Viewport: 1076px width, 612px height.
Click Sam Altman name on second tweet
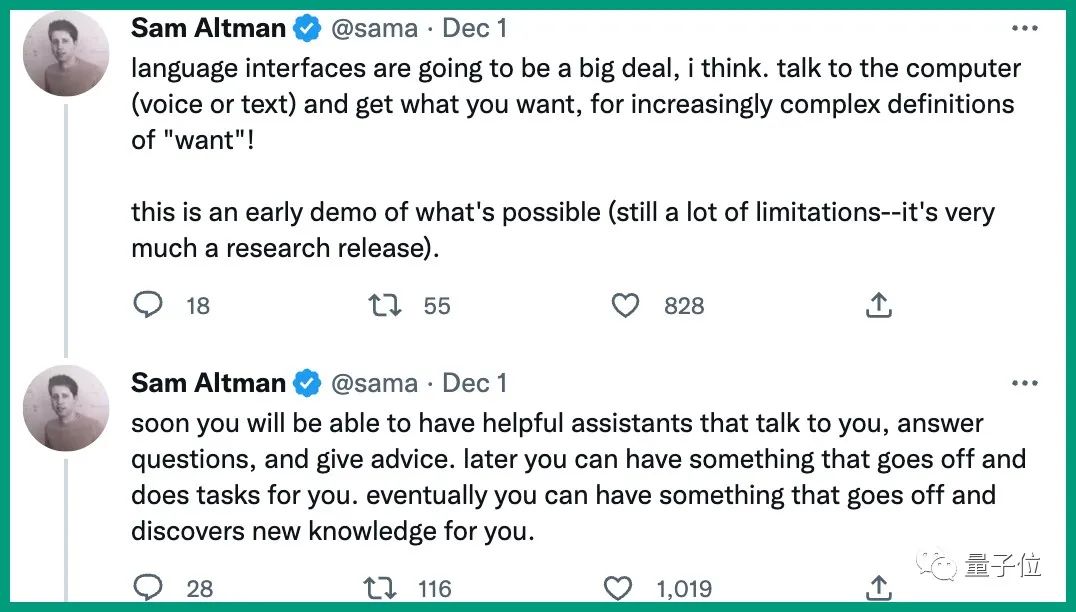coord(208,383)
